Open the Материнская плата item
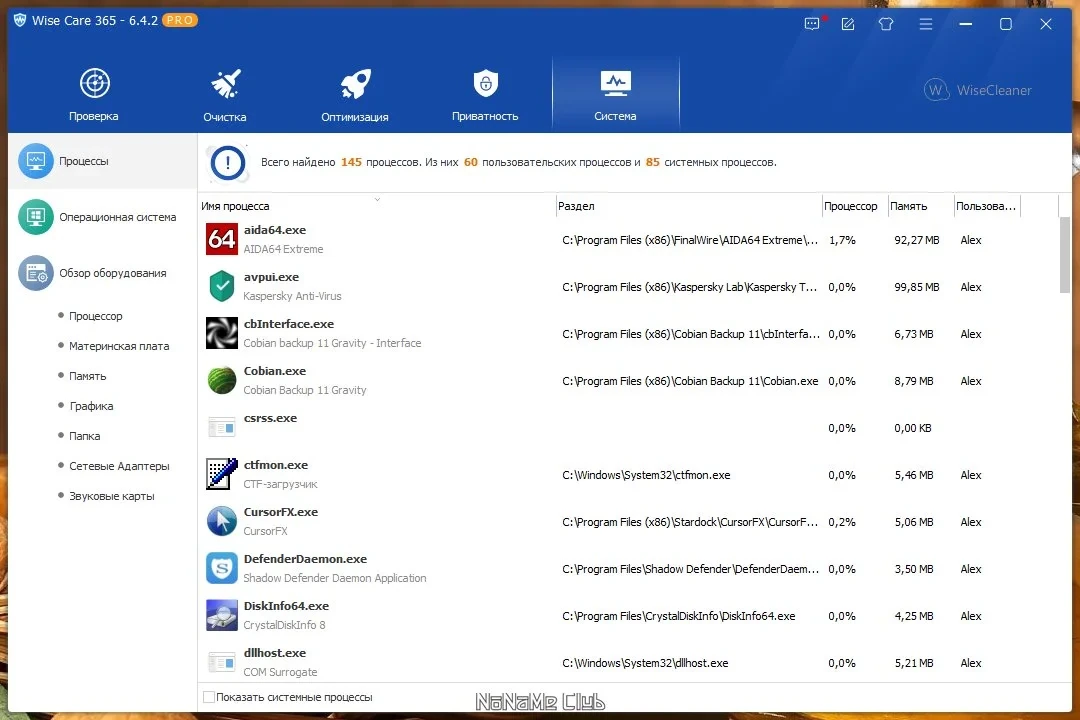 [118, 346]
